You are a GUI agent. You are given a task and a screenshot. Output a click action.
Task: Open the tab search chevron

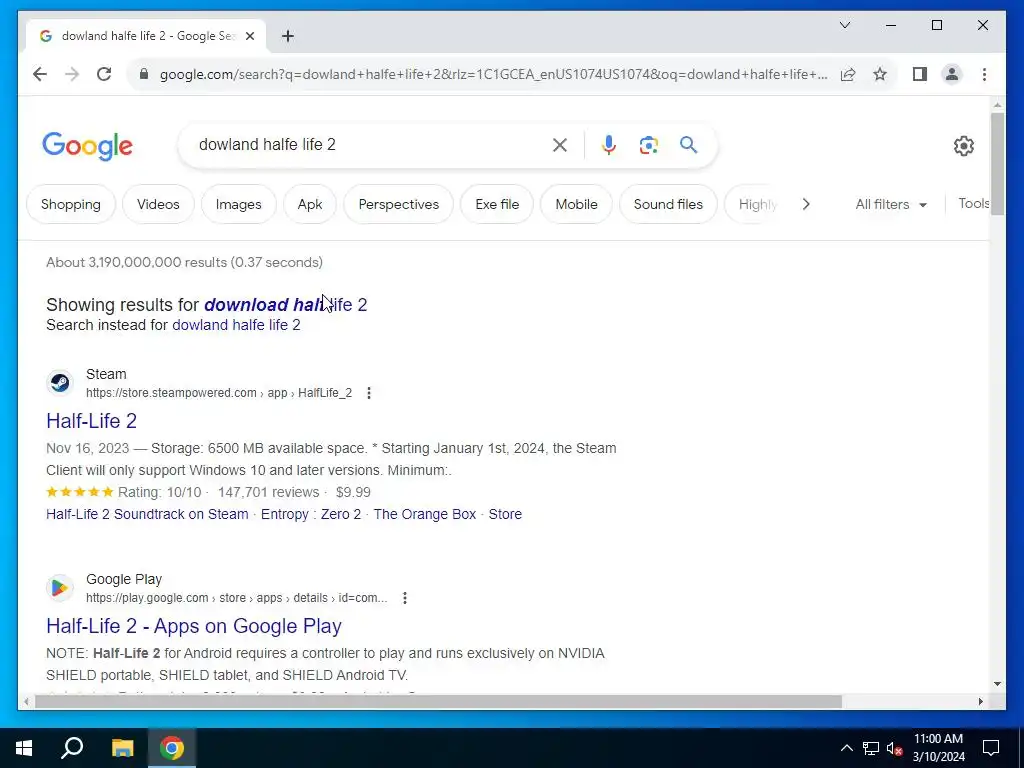[x=845, y=25]
